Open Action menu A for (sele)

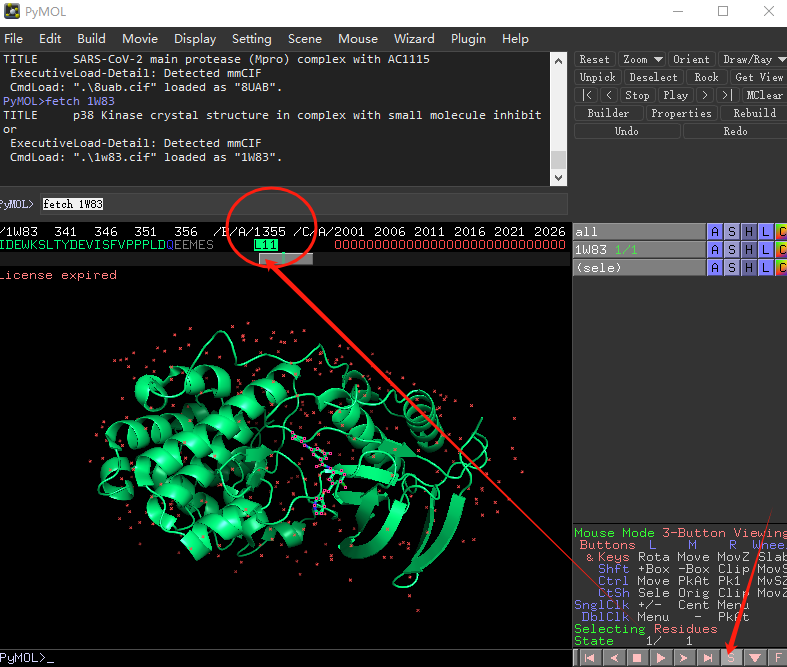(x=715, y=268)
